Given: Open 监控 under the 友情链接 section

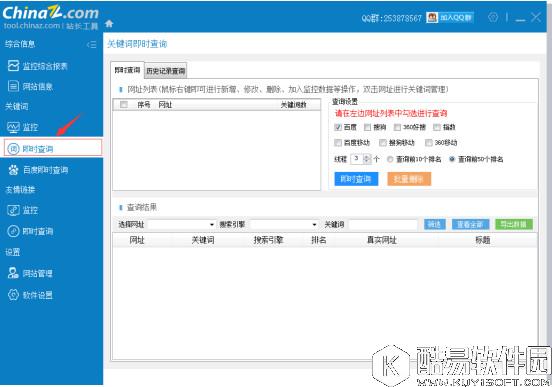Looking at the screenshot, I should pyautogui.click(x=23, y=210).
